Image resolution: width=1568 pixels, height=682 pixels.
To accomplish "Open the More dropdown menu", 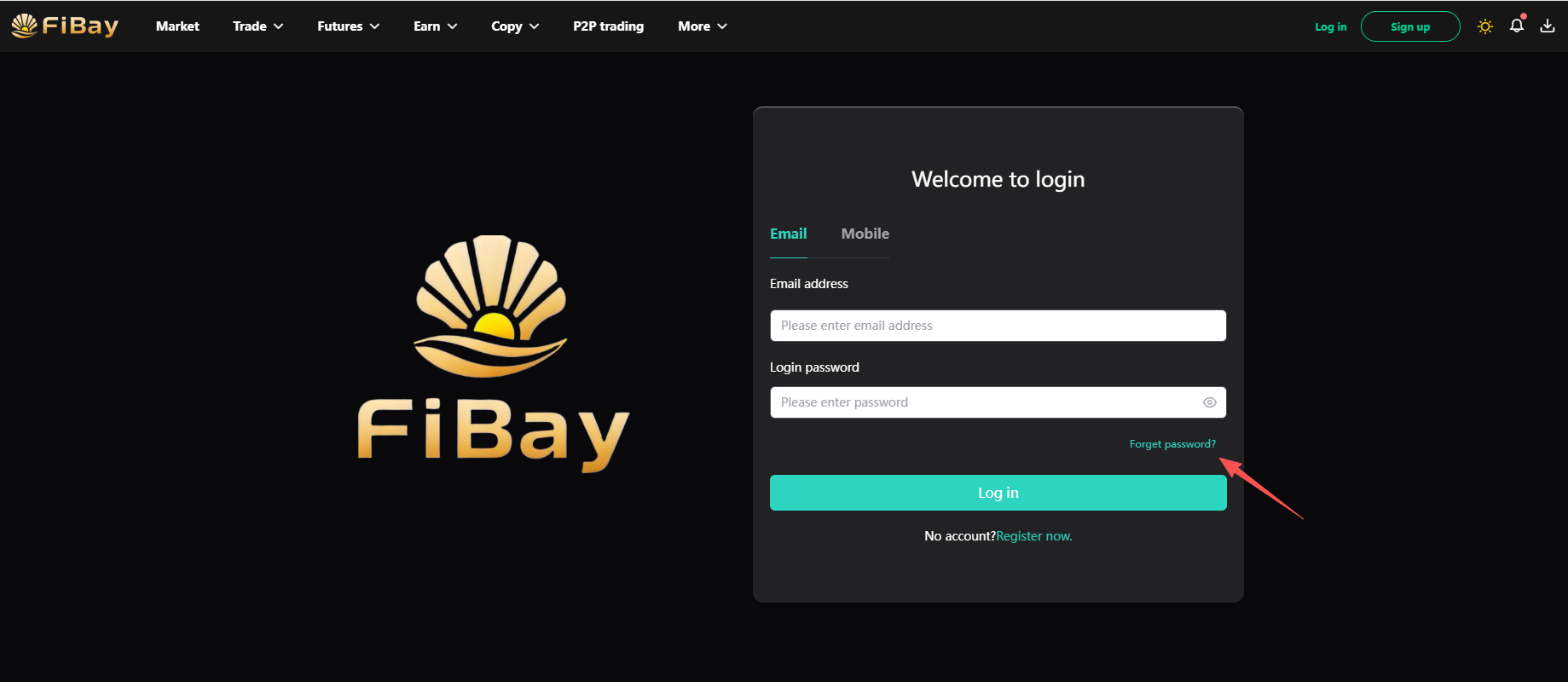I will click(x=702, y=26).
